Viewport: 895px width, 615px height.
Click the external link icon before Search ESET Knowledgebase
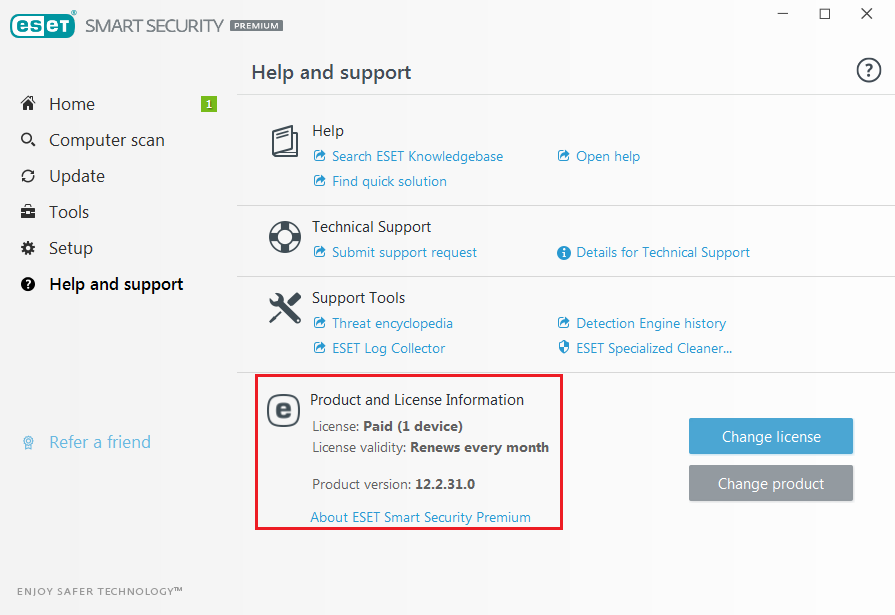pos(320,156)
